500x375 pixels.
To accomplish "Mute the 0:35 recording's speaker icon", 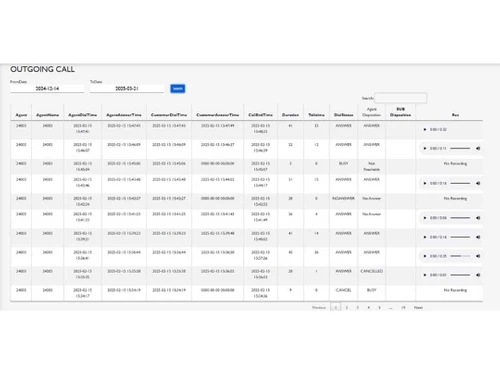I will (x=478, y=256).
